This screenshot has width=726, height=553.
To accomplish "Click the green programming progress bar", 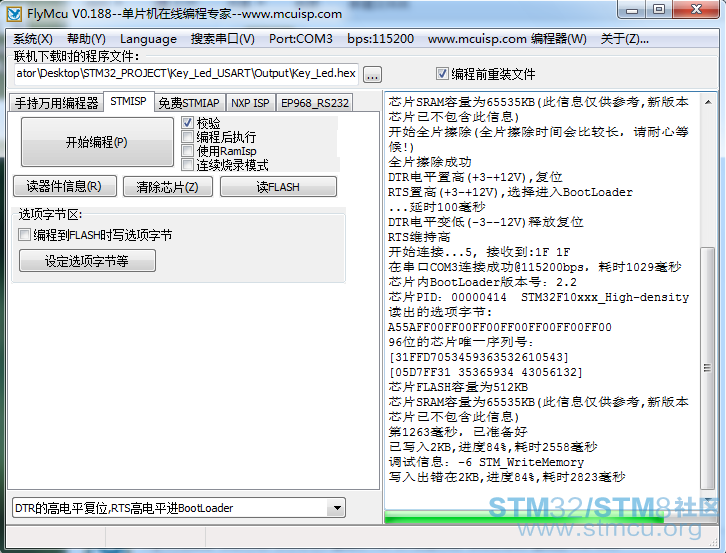I will point(524,518).
